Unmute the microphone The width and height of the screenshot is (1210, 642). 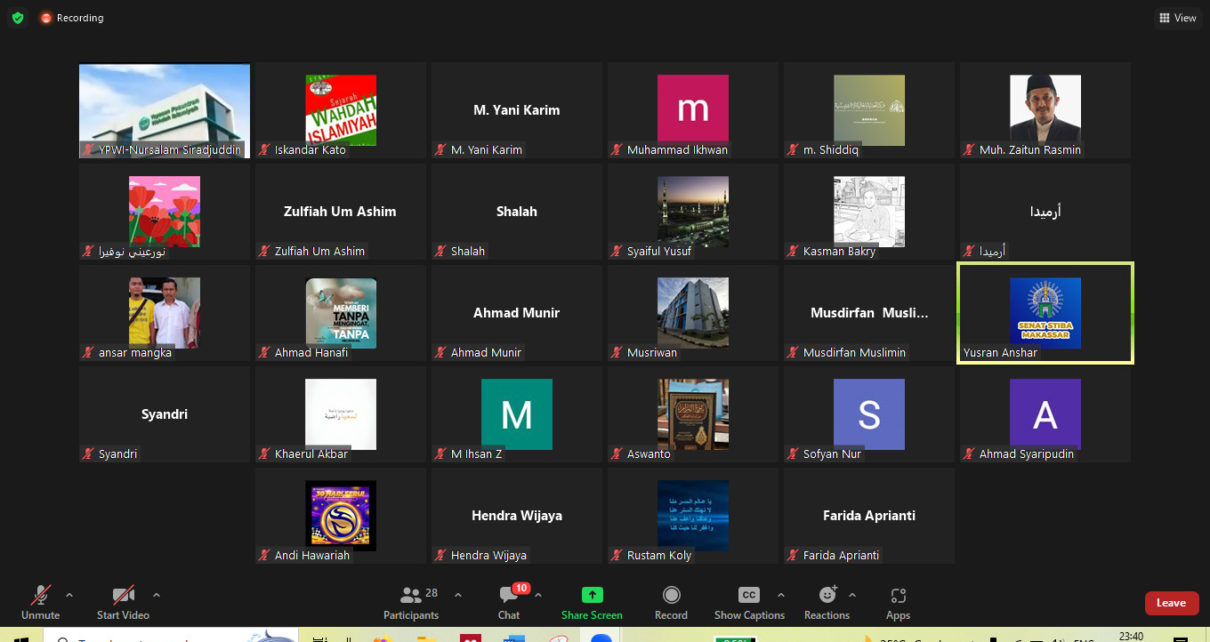point(41,603)
